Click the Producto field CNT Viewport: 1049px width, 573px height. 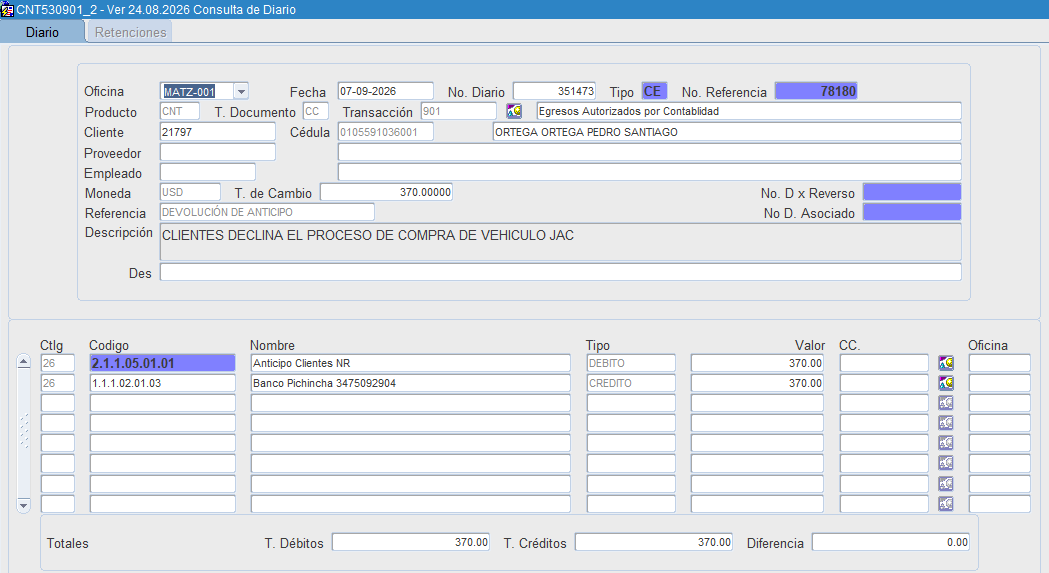[180, 111]
